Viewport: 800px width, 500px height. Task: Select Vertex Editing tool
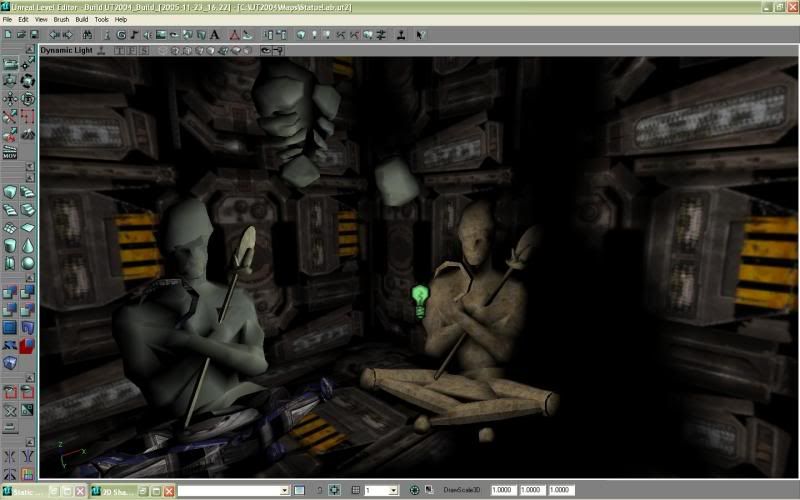[28, 63]
